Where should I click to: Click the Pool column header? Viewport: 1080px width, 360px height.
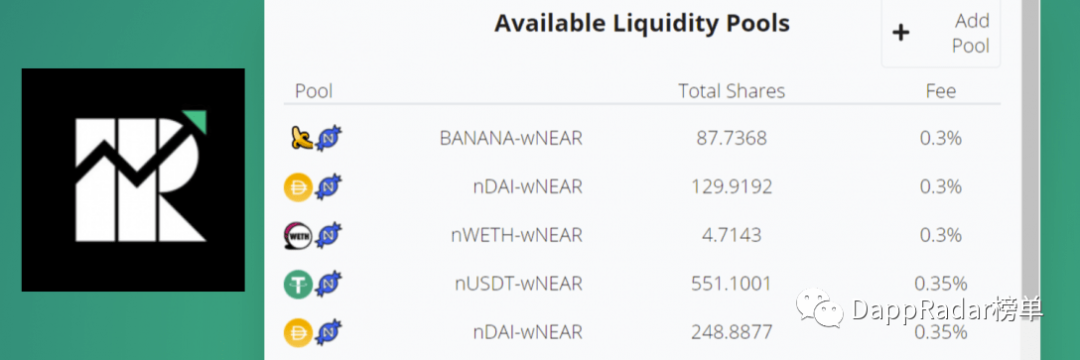pyautogui.click(x=313, y=91)
